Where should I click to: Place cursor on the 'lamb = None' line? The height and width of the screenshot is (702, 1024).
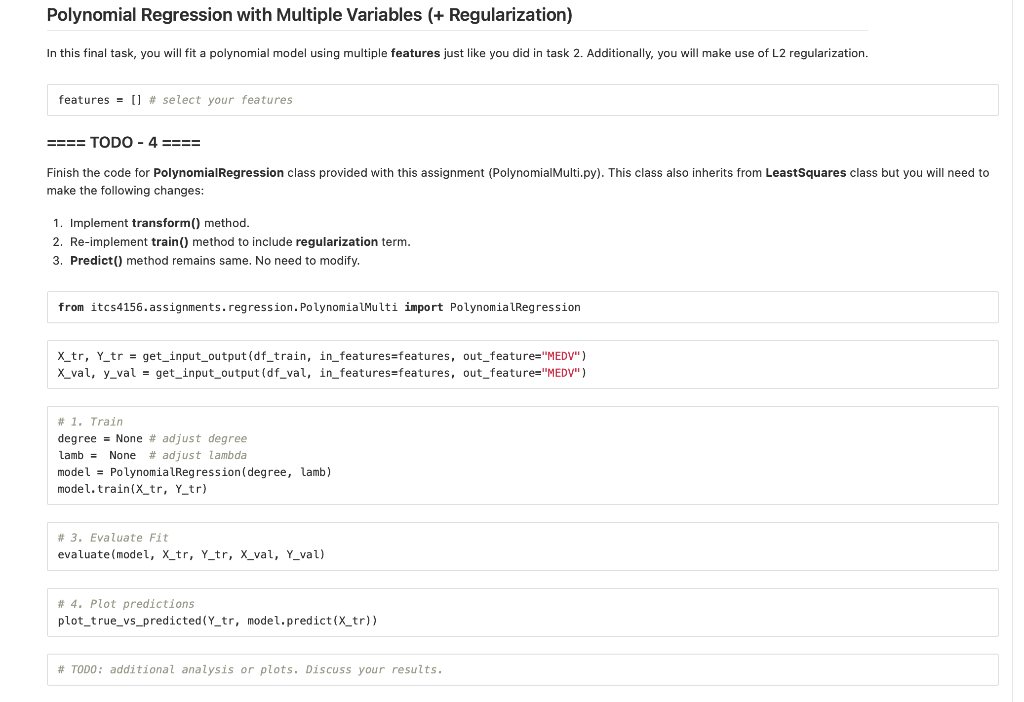point(95,455)
